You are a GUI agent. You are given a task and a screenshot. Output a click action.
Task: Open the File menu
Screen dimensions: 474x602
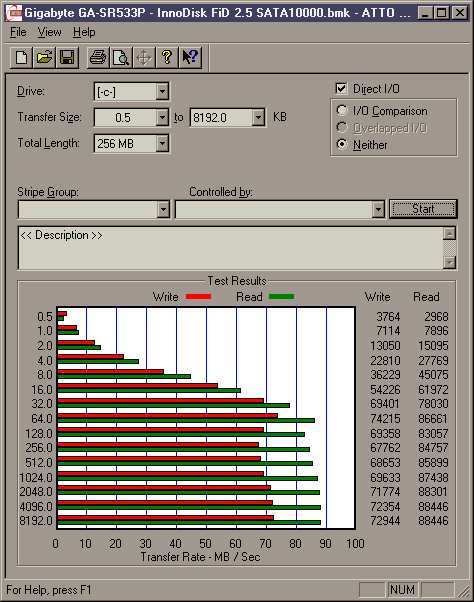tap(18, 32)
